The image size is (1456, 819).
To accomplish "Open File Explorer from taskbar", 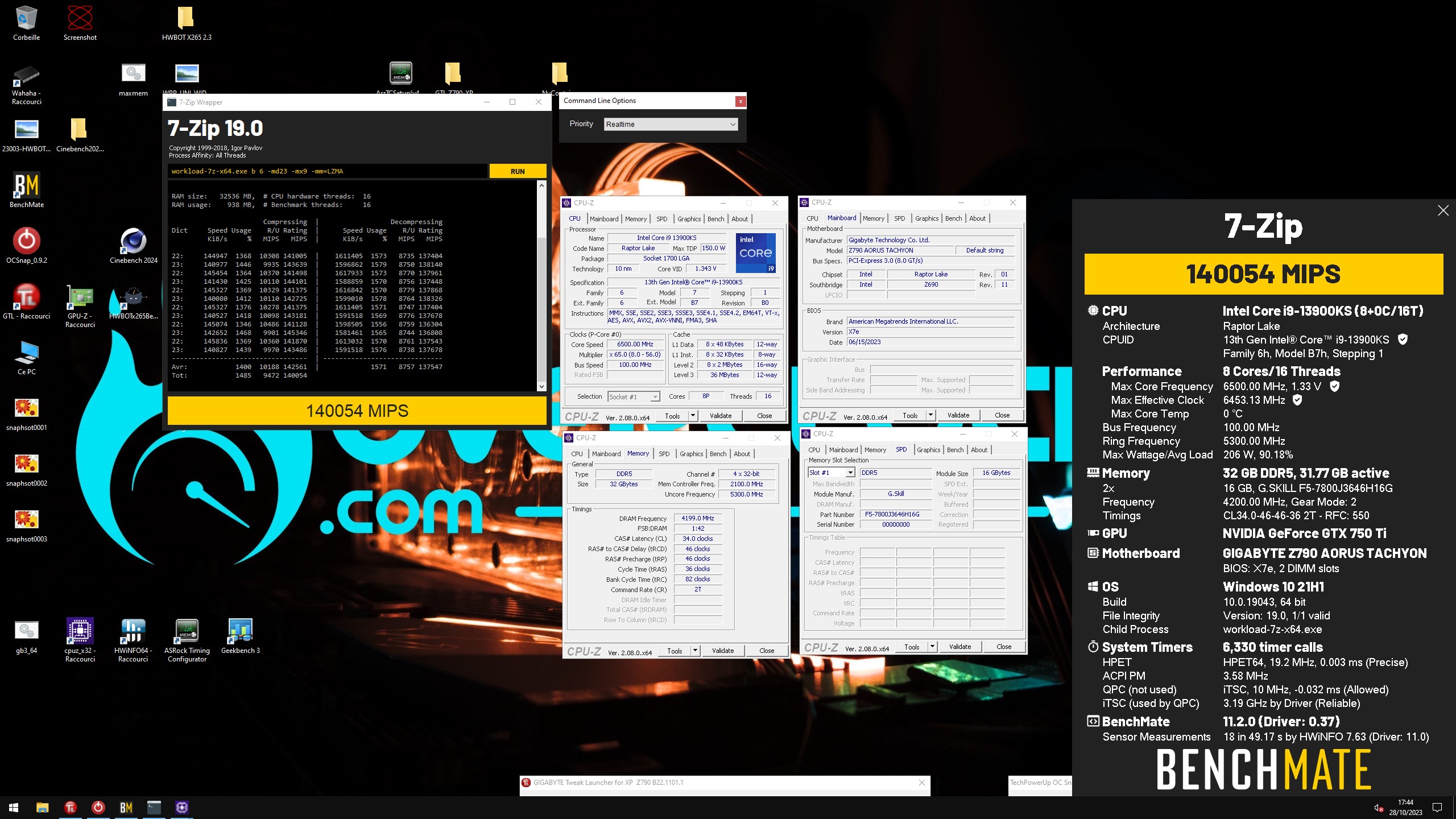I will tap(42, 807).
